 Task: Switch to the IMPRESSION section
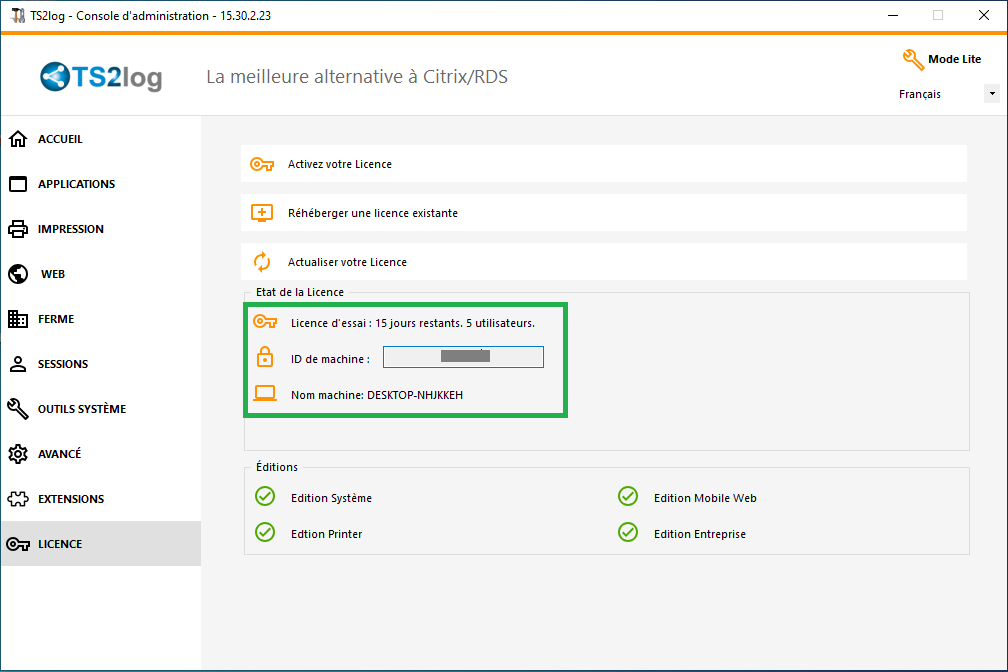tap(101, 229)
